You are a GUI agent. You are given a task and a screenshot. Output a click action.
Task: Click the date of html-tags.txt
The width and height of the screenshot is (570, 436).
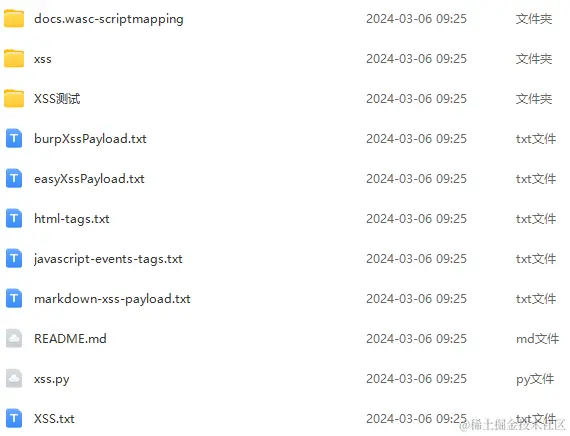pos(416,219)
